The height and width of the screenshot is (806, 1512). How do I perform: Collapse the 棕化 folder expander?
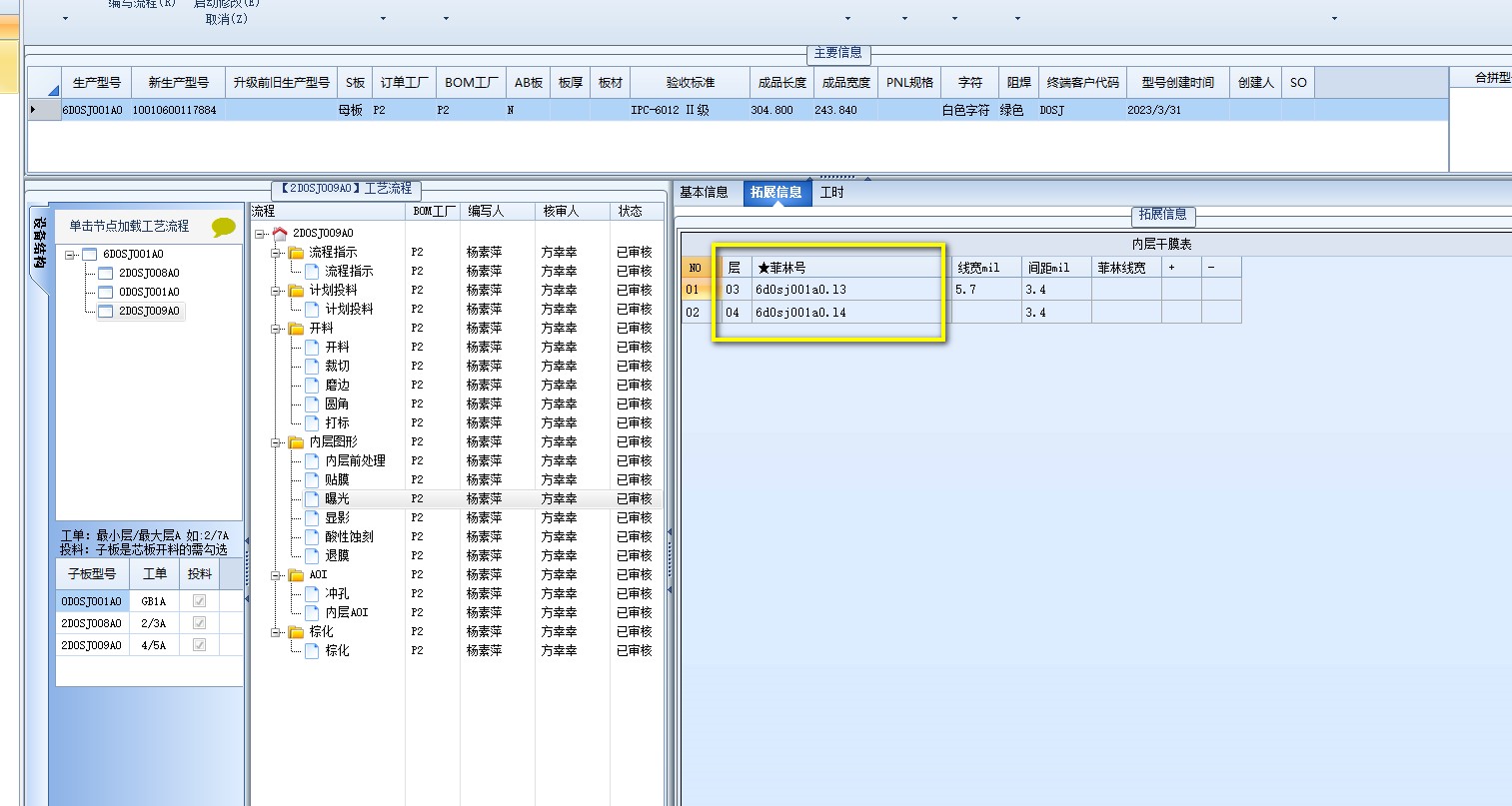[x=276, y=632]
